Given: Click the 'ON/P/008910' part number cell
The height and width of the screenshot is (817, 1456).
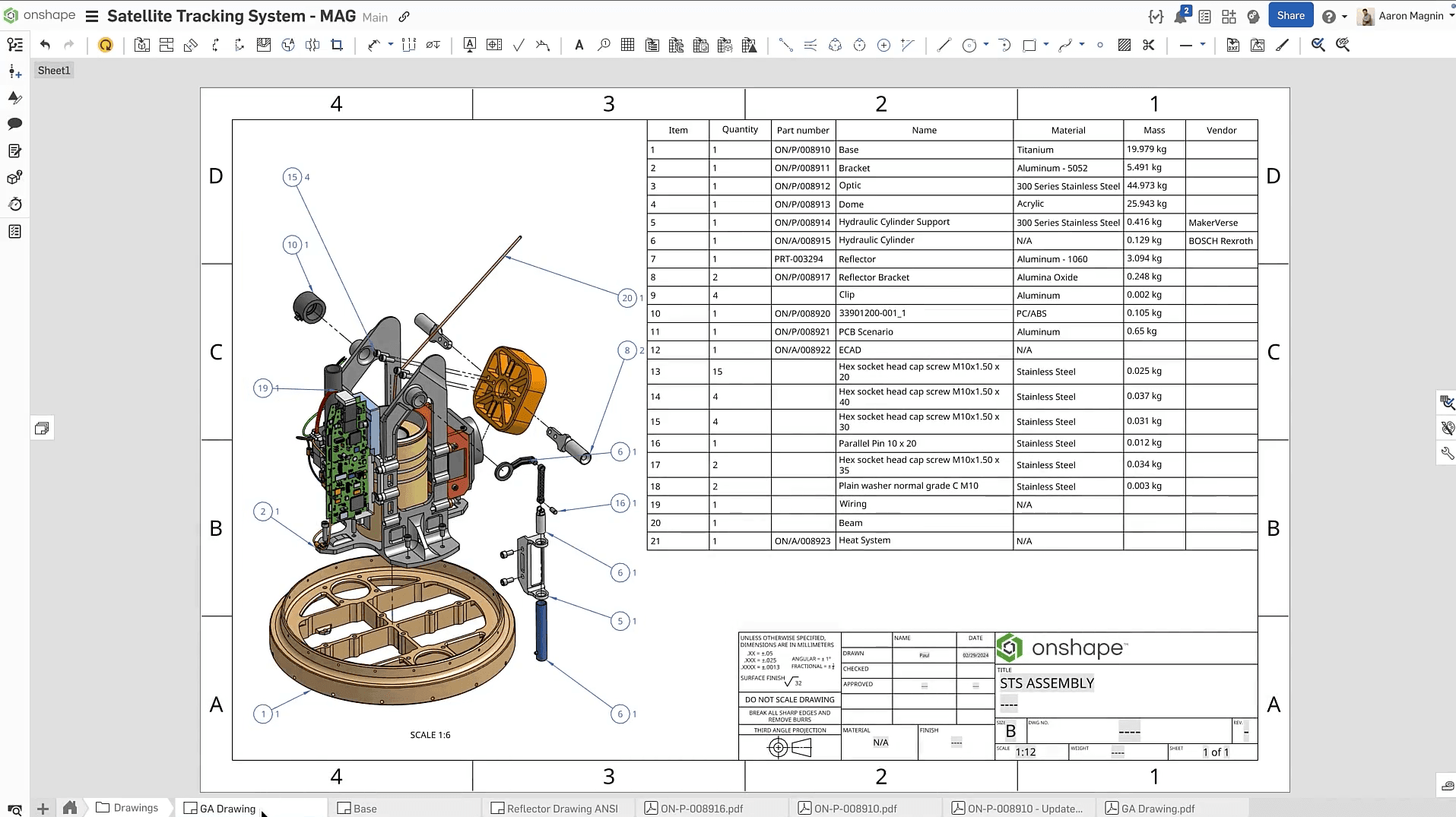Looking at the screenshot, I should pos(802,150).
